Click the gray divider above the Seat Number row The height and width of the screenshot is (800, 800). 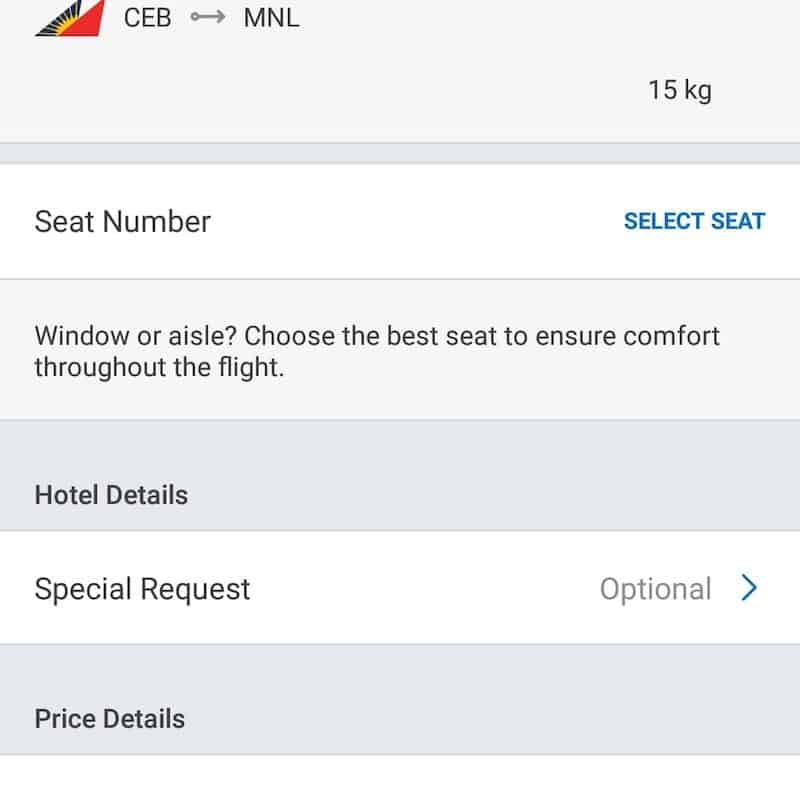400,153
